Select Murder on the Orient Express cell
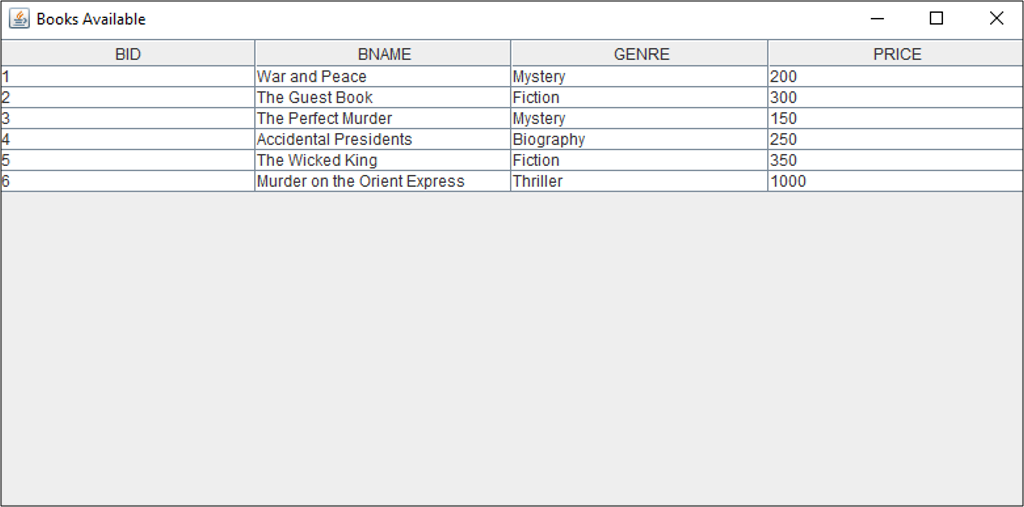Screen dimensions: 1024x507 tap(361, 182)
